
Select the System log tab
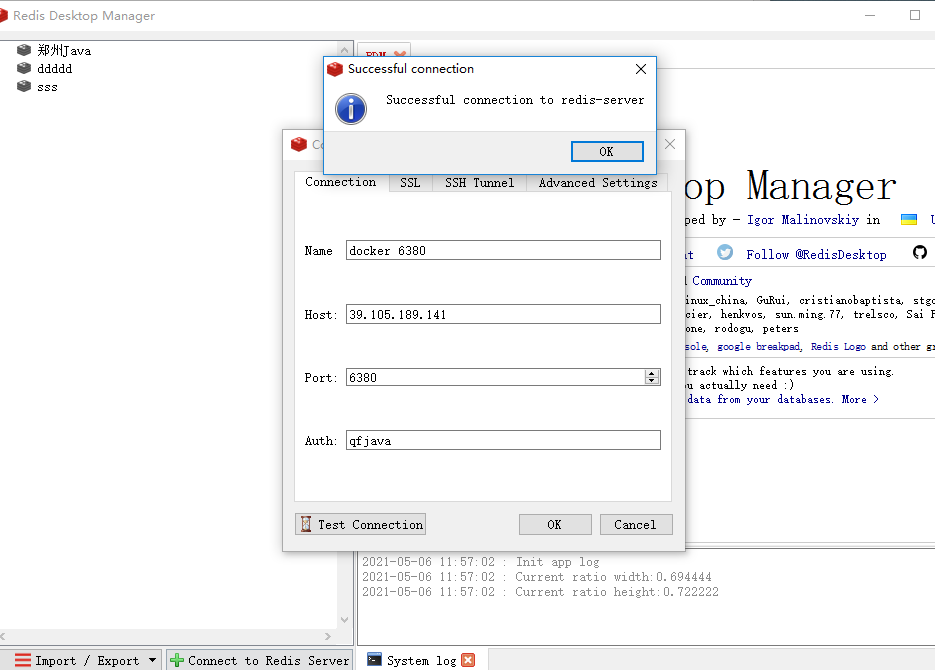pos(421,660)
